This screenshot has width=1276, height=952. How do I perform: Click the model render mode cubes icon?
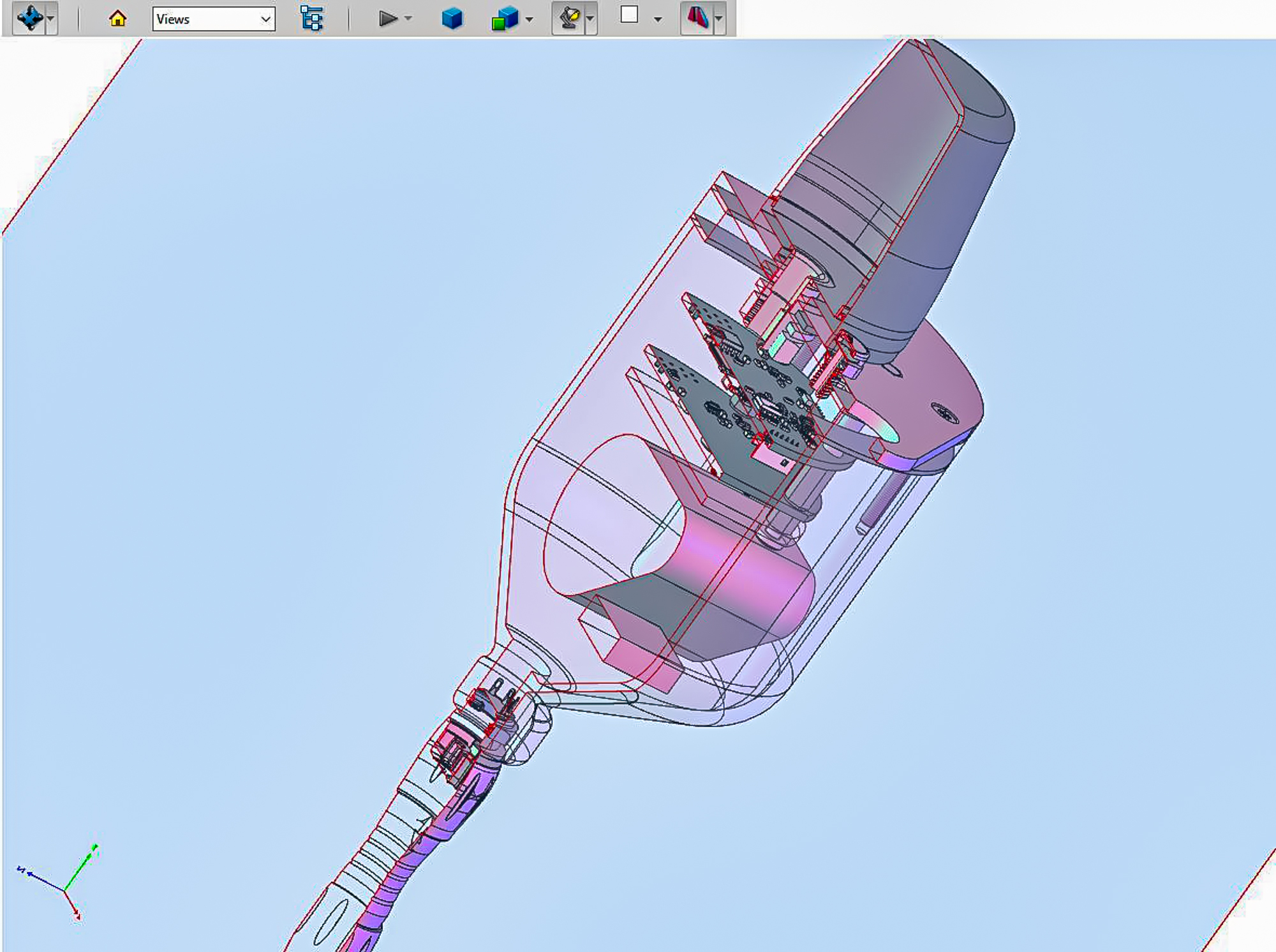(504, 19)
